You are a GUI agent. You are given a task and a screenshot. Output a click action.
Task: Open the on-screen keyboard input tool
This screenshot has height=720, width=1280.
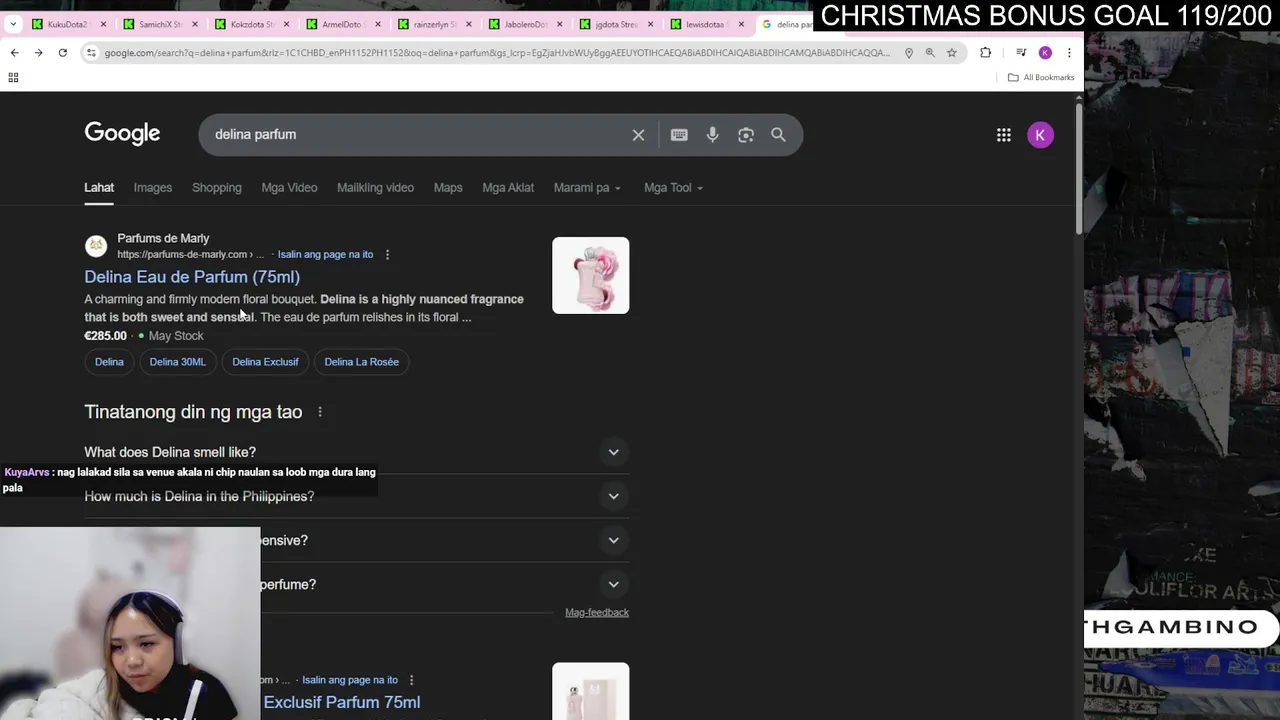(x=679, y=135)
